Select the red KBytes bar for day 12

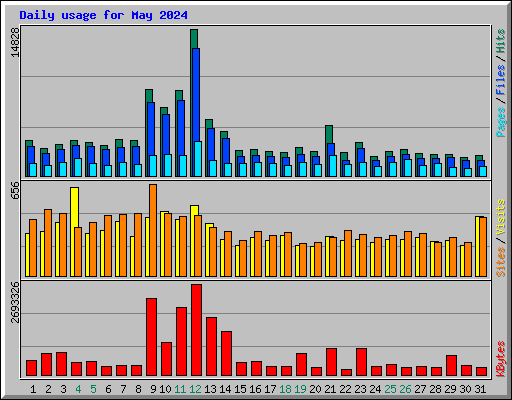pyautogui.click(x=196, y=330)
